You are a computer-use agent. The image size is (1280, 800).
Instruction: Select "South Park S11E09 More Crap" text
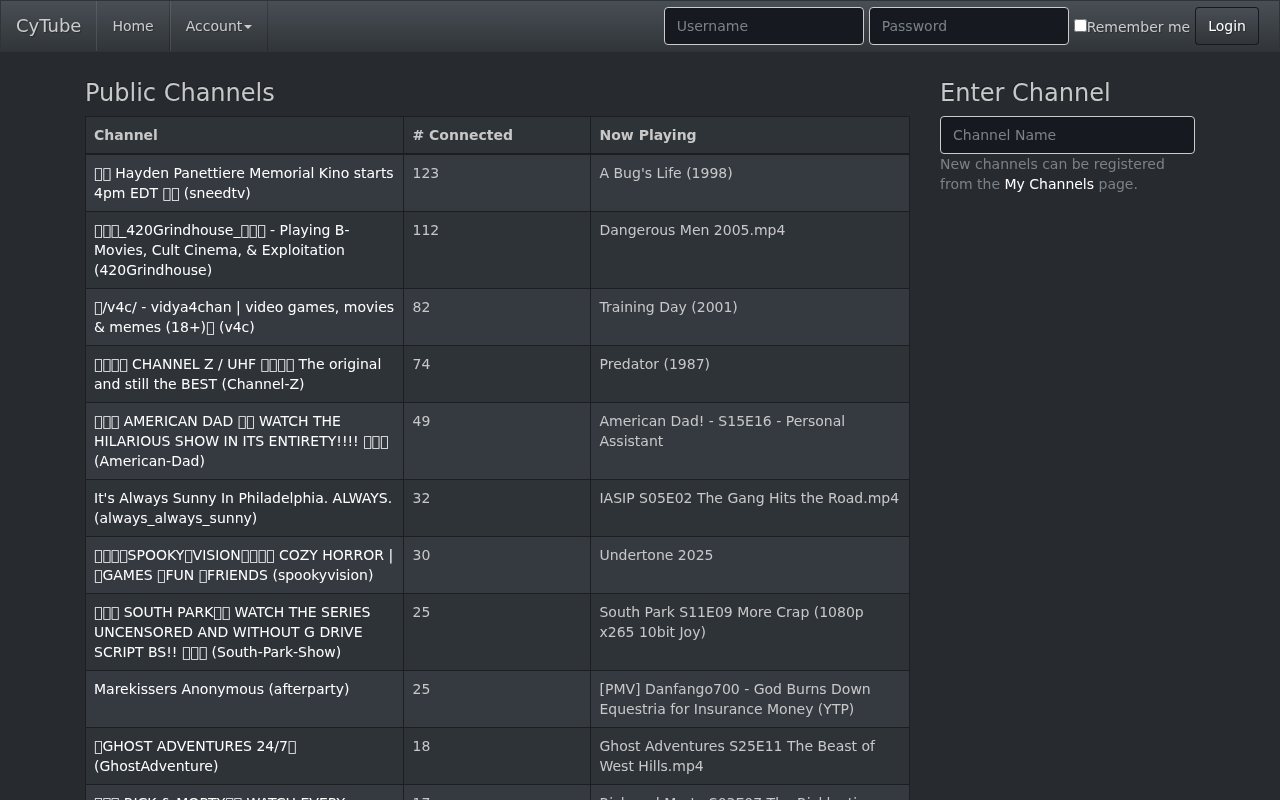point(731,622)
